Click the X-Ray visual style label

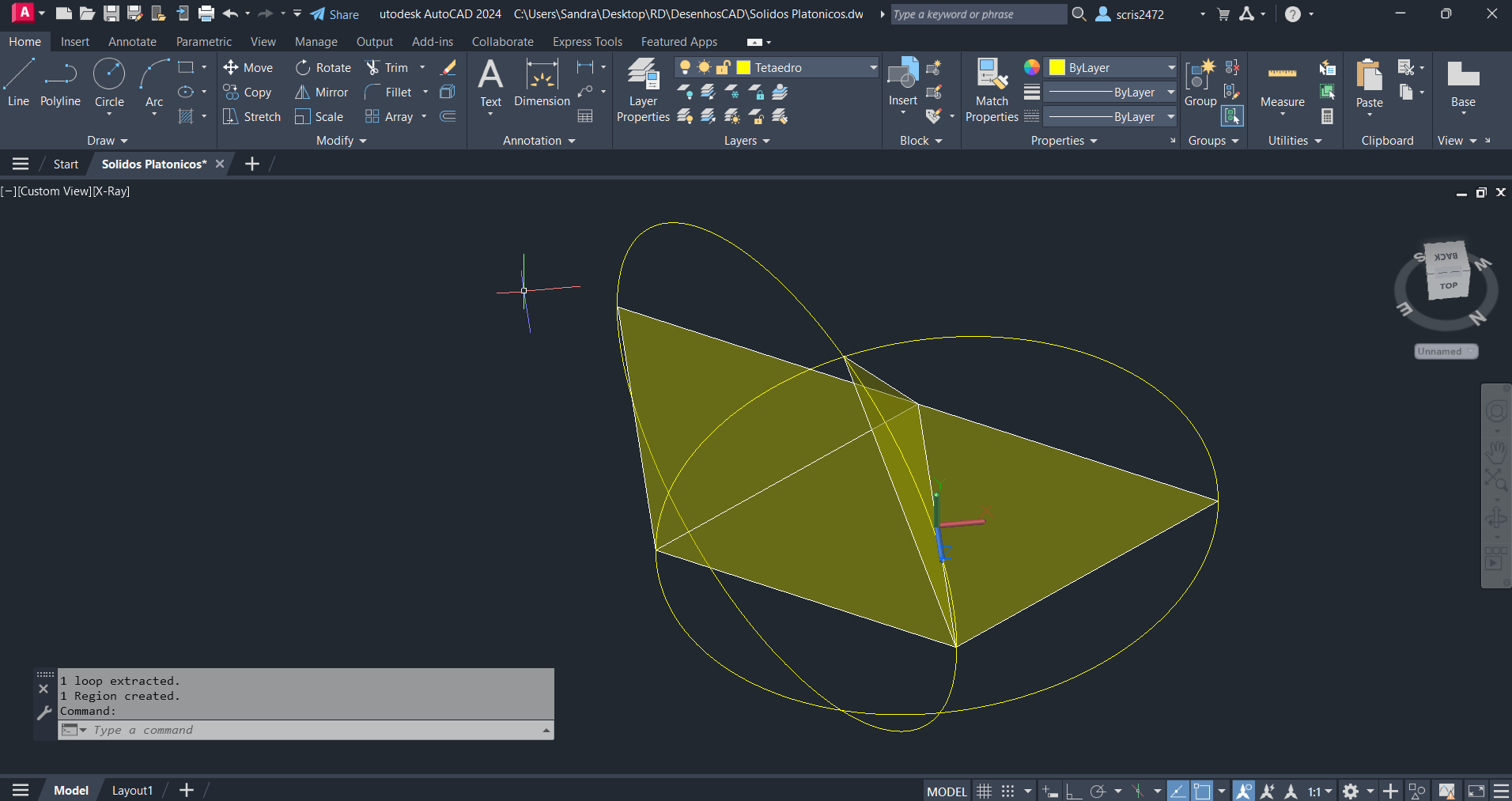point(112,191)
